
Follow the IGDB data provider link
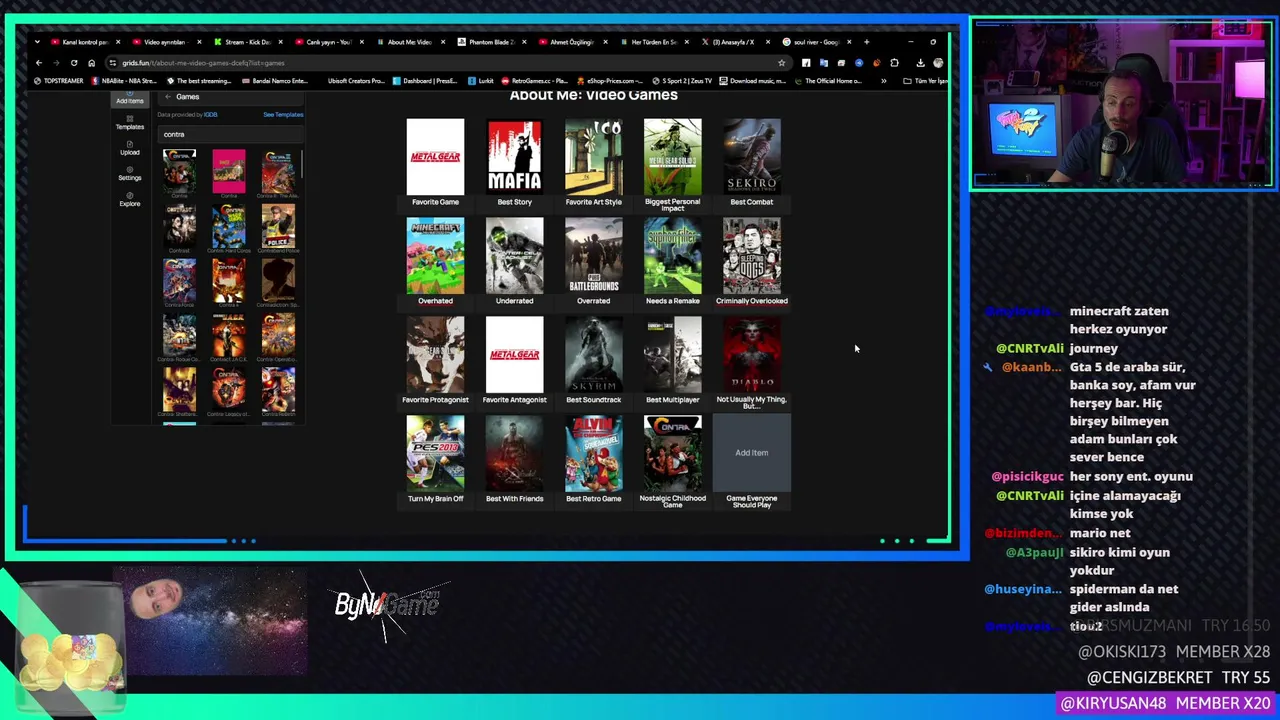[x=211, y=115]
